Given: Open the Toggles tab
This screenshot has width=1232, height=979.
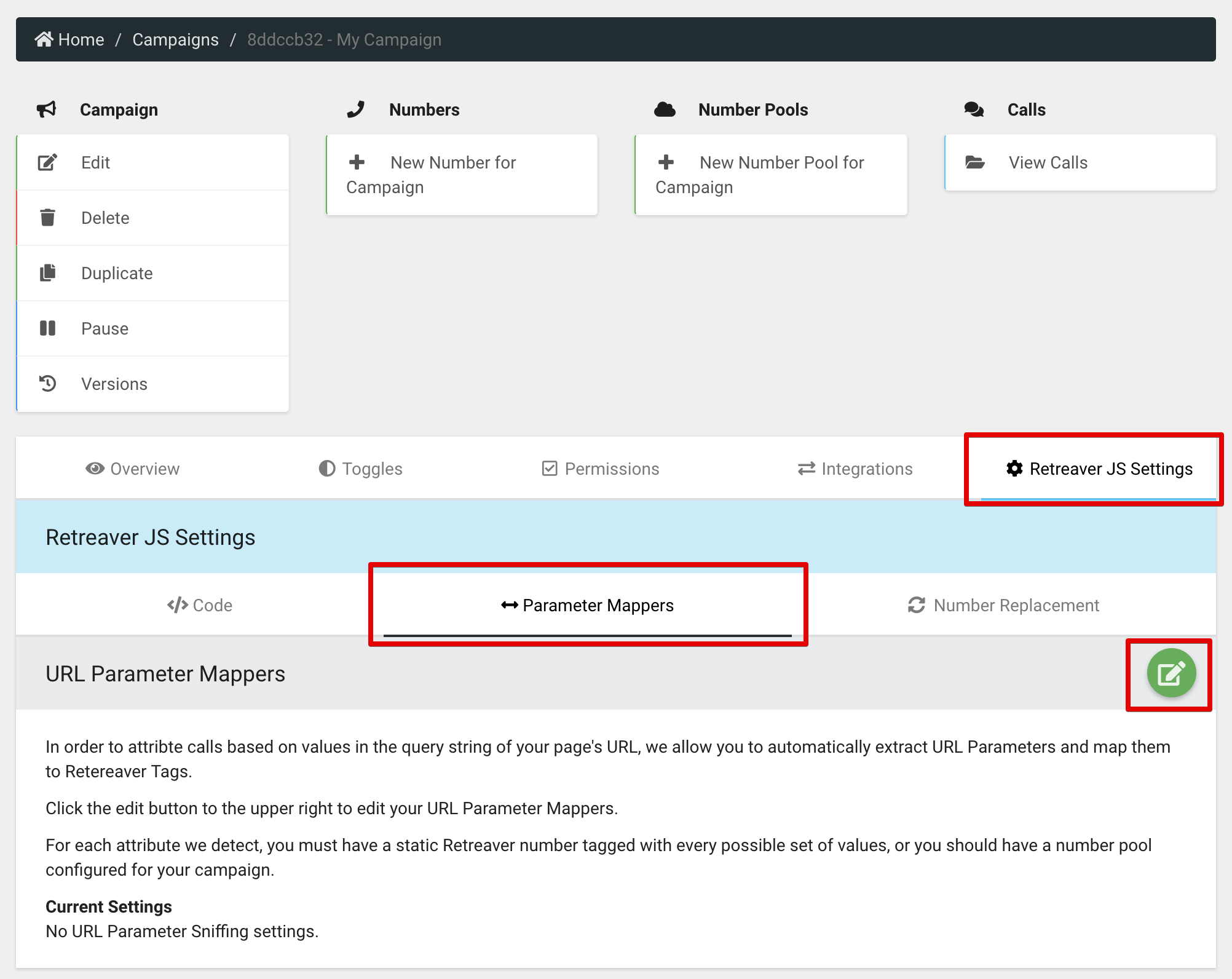Looking at the screenshot, I should [361, 469].
